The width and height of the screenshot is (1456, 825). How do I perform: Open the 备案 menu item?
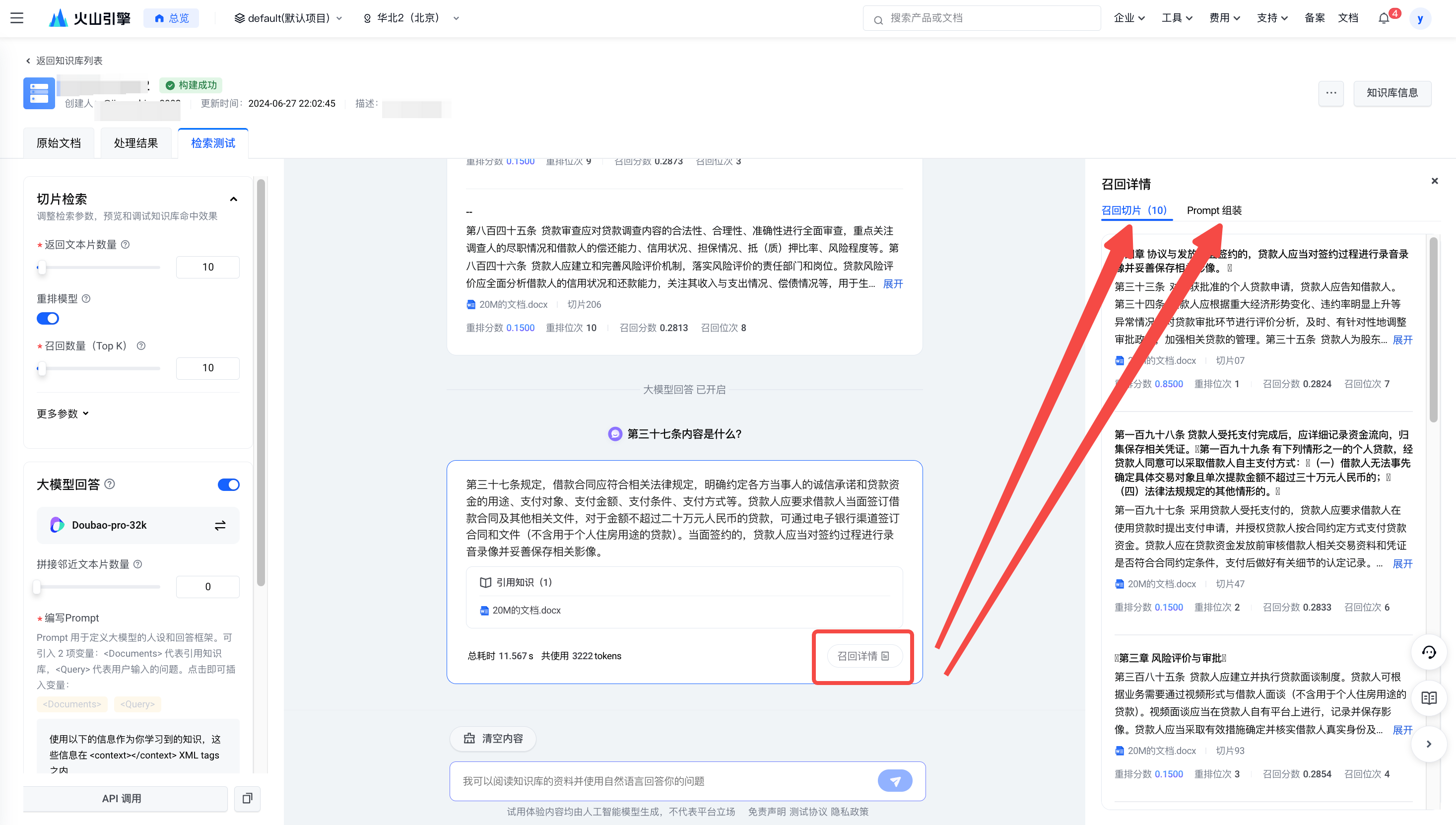point(1315,18)
